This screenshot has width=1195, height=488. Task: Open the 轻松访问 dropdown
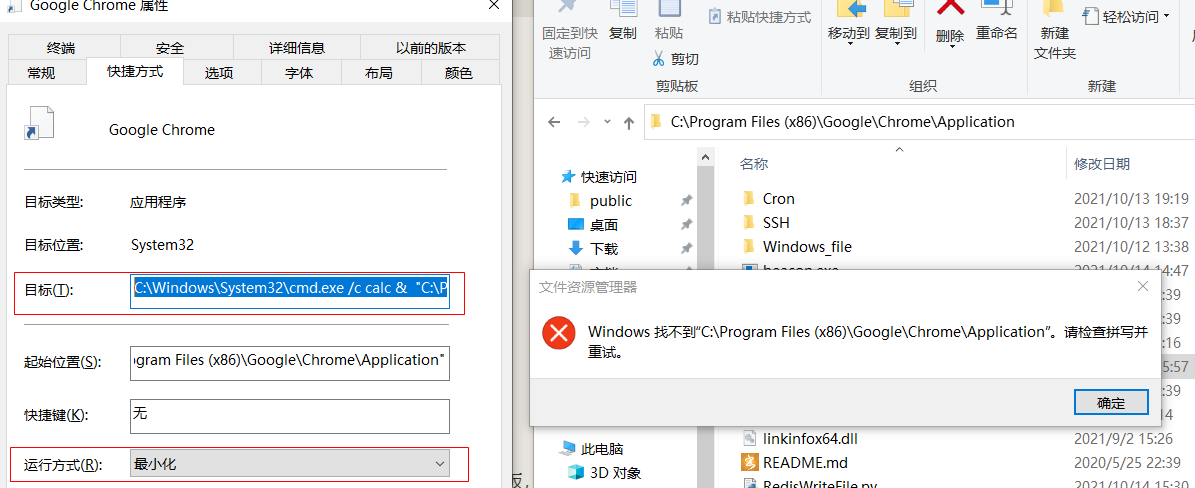pyautogui.click(x=1126, y=17)
